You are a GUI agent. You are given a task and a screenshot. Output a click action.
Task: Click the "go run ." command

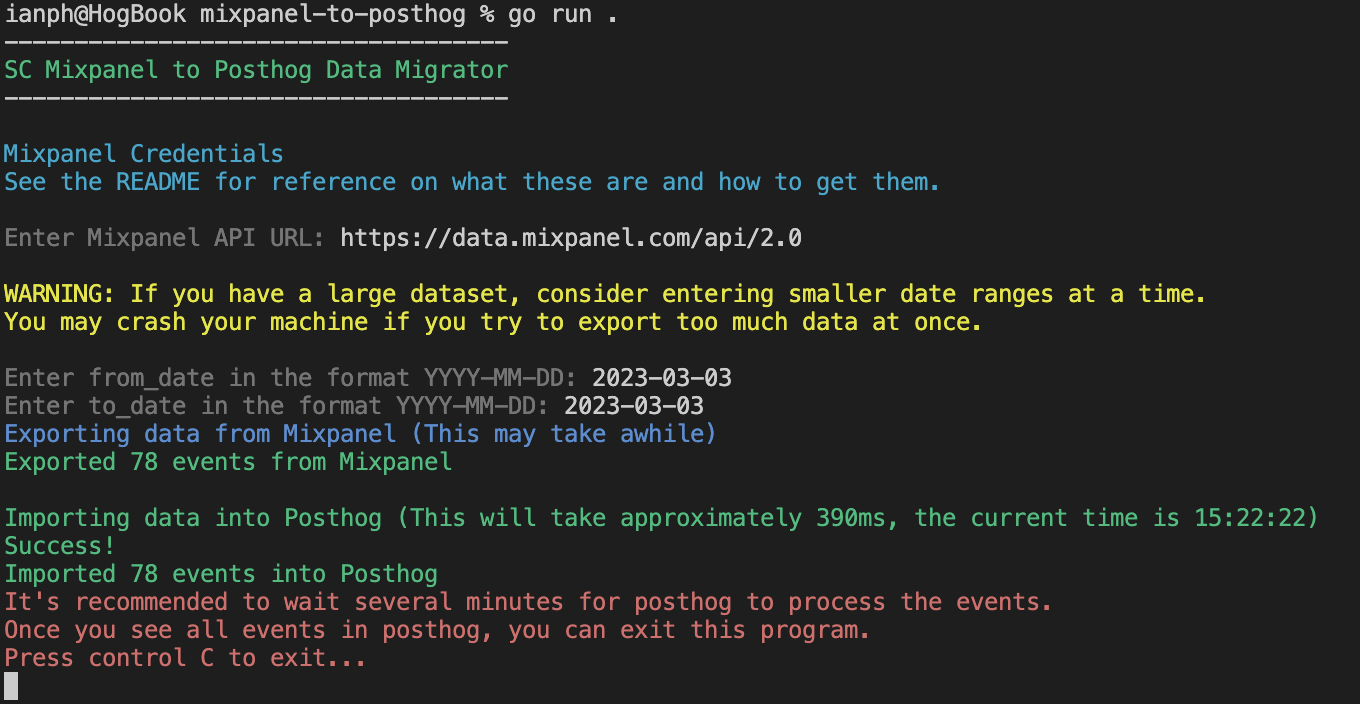click(562, 15)
